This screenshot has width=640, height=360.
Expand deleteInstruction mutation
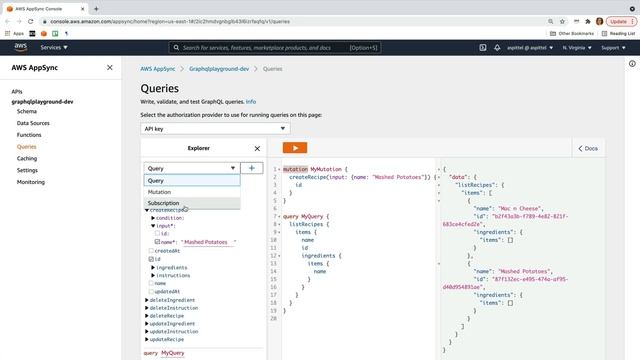tap(147, 308)
